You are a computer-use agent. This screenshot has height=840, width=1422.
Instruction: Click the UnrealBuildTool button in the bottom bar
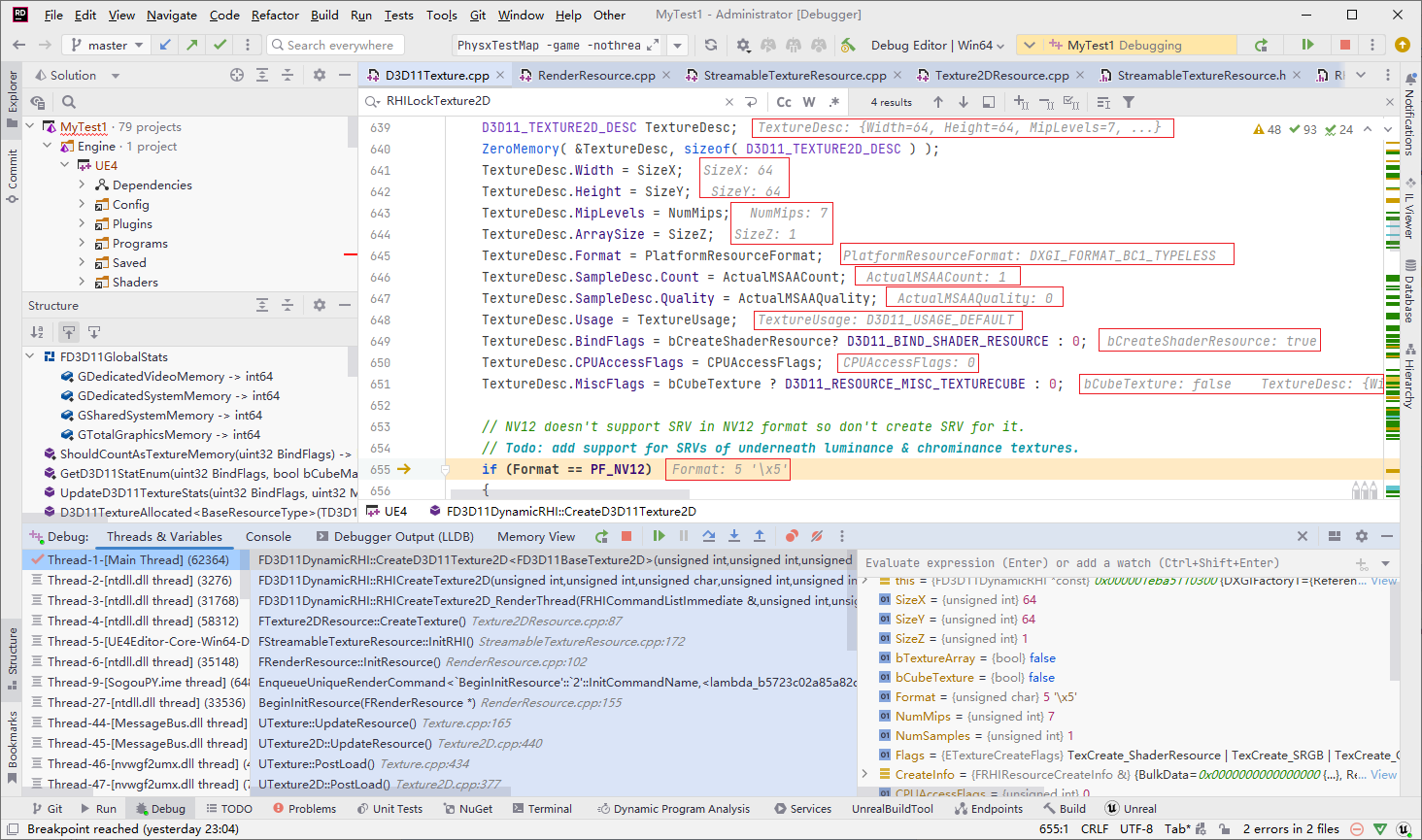point(892,808)
